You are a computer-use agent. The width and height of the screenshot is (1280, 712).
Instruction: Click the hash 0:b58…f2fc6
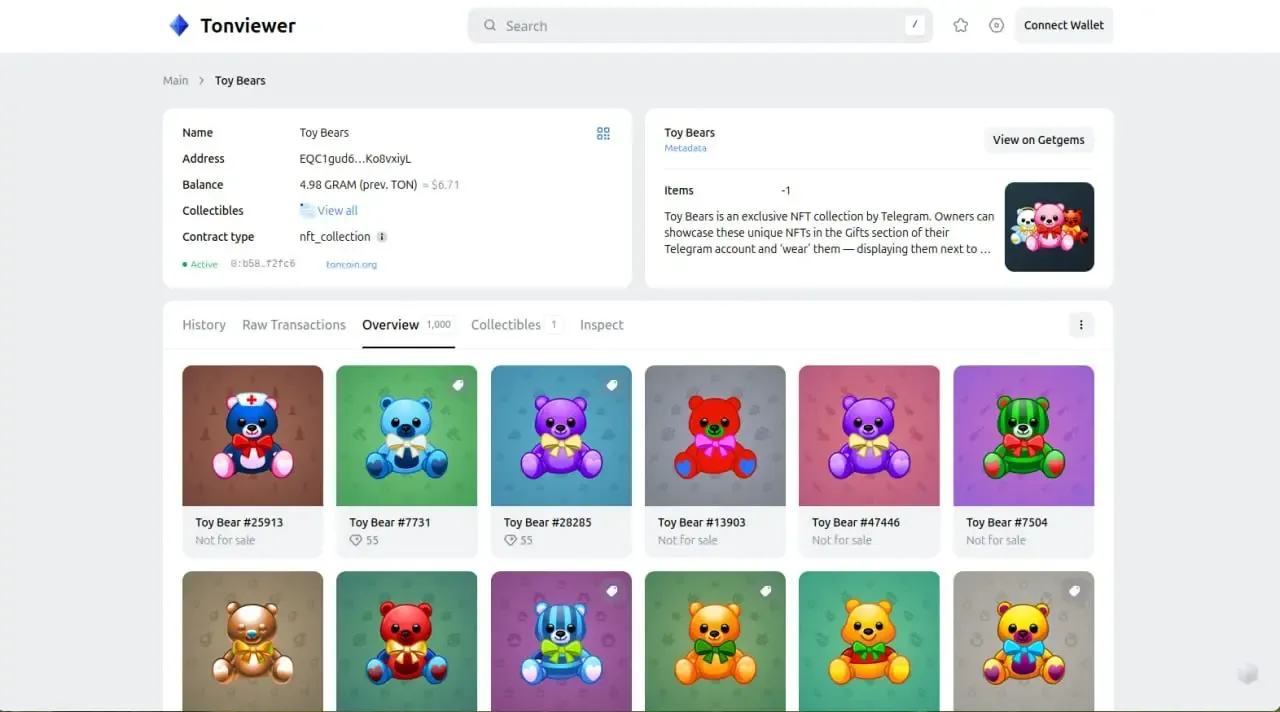click(263, 265)
